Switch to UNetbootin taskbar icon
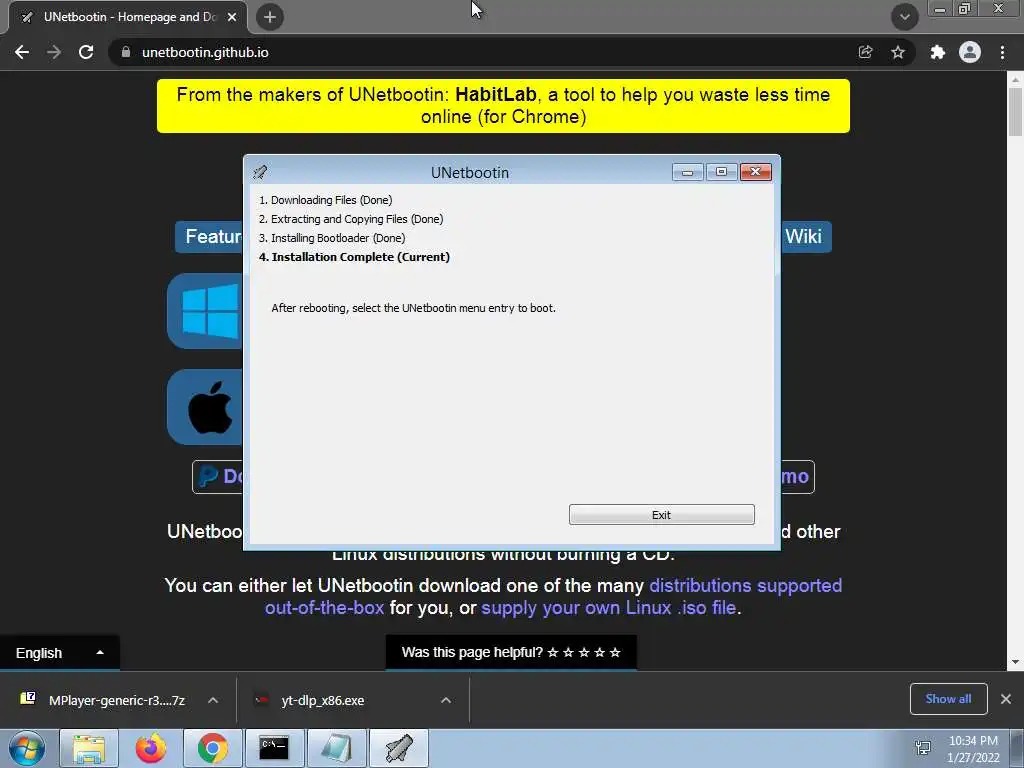 [398, 748]
